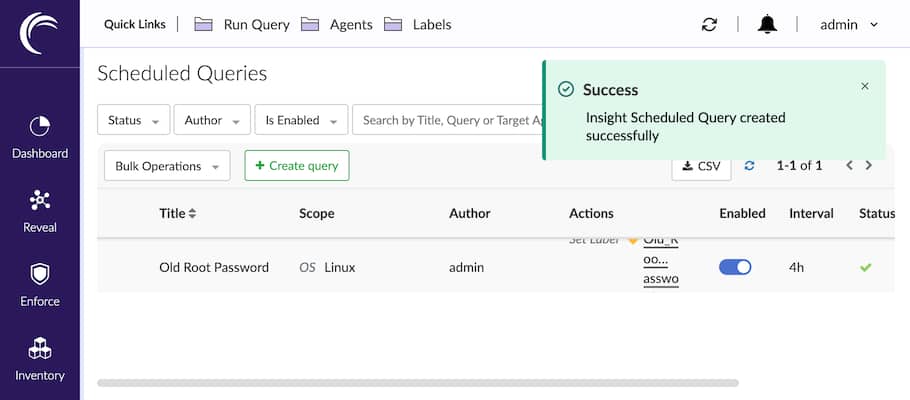Dismiss the Success notification
Image resolution: width=910 pixels, height=400 pixels.
tap(865, 86)
